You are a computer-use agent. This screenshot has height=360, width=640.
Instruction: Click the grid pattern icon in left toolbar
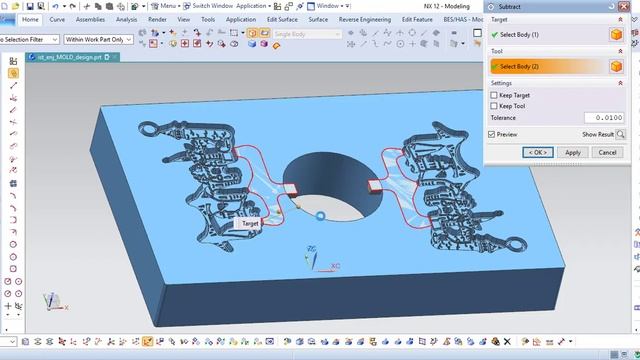click(x=13, y=183)
